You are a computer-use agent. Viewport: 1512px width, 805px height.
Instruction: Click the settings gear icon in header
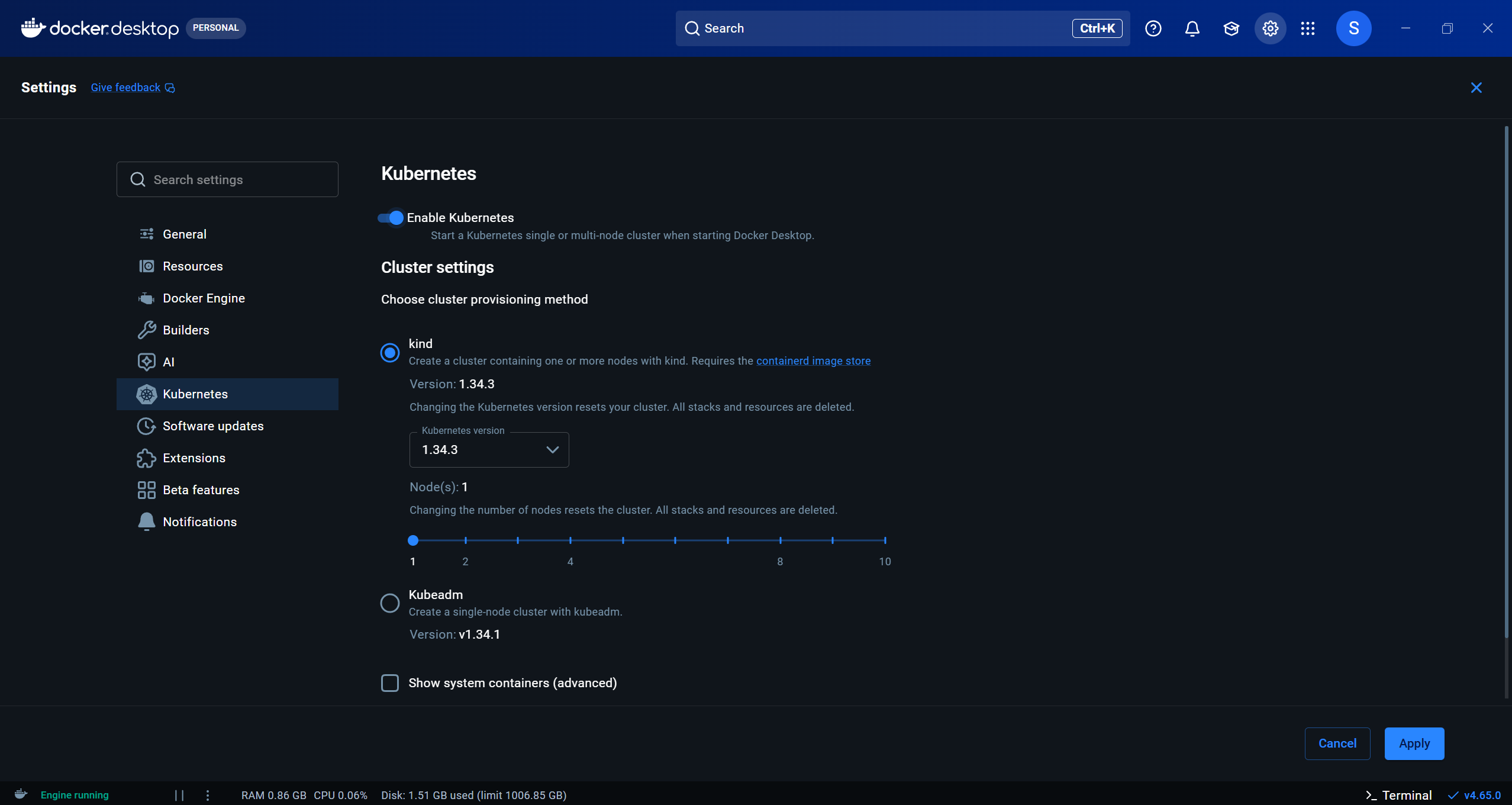pyautogui.click(x=1270, y=28)
